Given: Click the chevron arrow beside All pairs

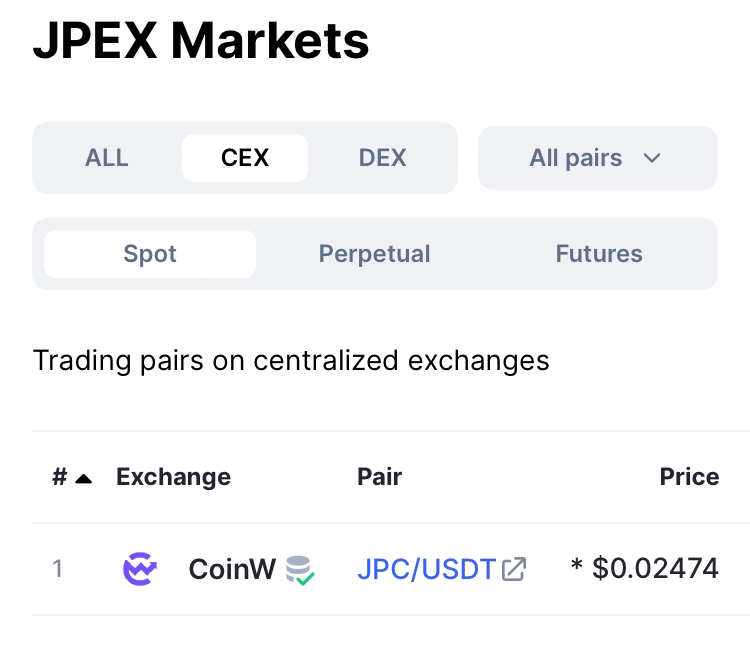Looking at the screenshot, I should [x=652, y=158].
